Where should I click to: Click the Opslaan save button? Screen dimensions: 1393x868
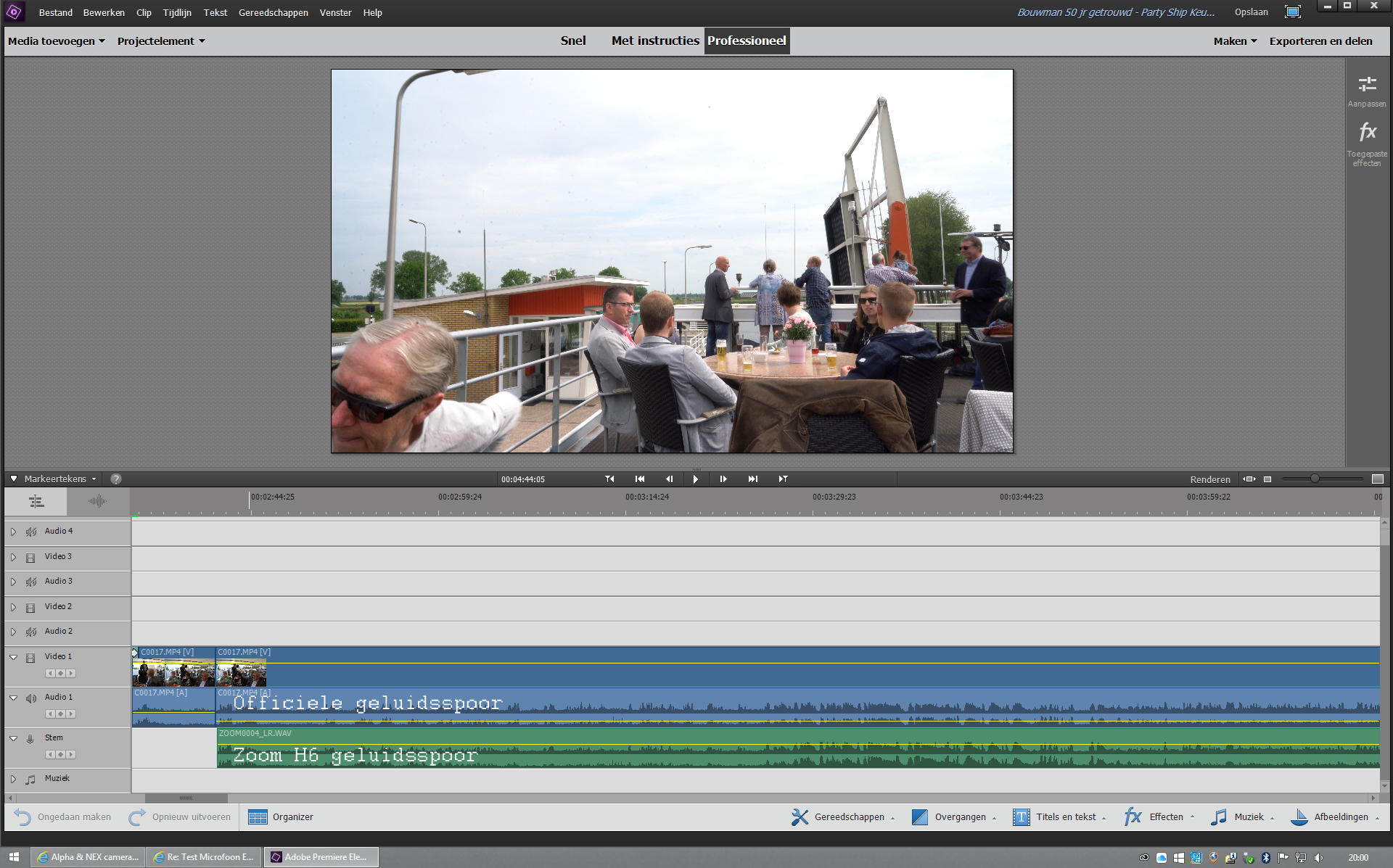[x=1252, y=12]
